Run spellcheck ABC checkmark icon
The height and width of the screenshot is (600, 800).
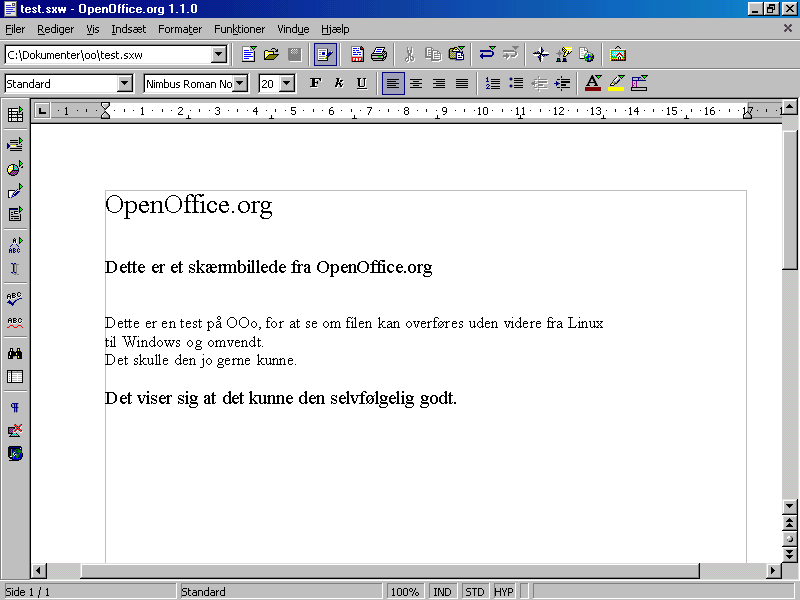(x=15, y=299)
